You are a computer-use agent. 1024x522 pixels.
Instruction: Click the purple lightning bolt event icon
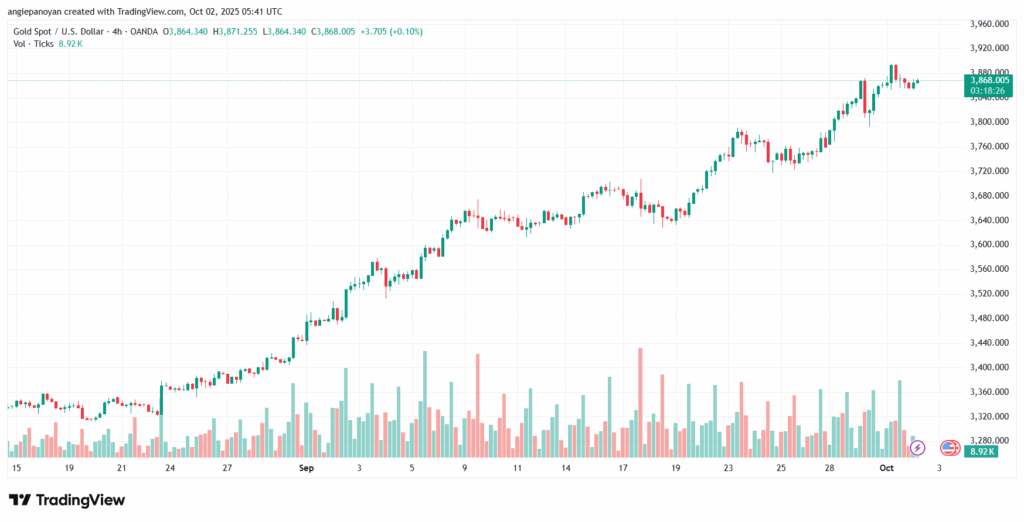click(917, 447)
